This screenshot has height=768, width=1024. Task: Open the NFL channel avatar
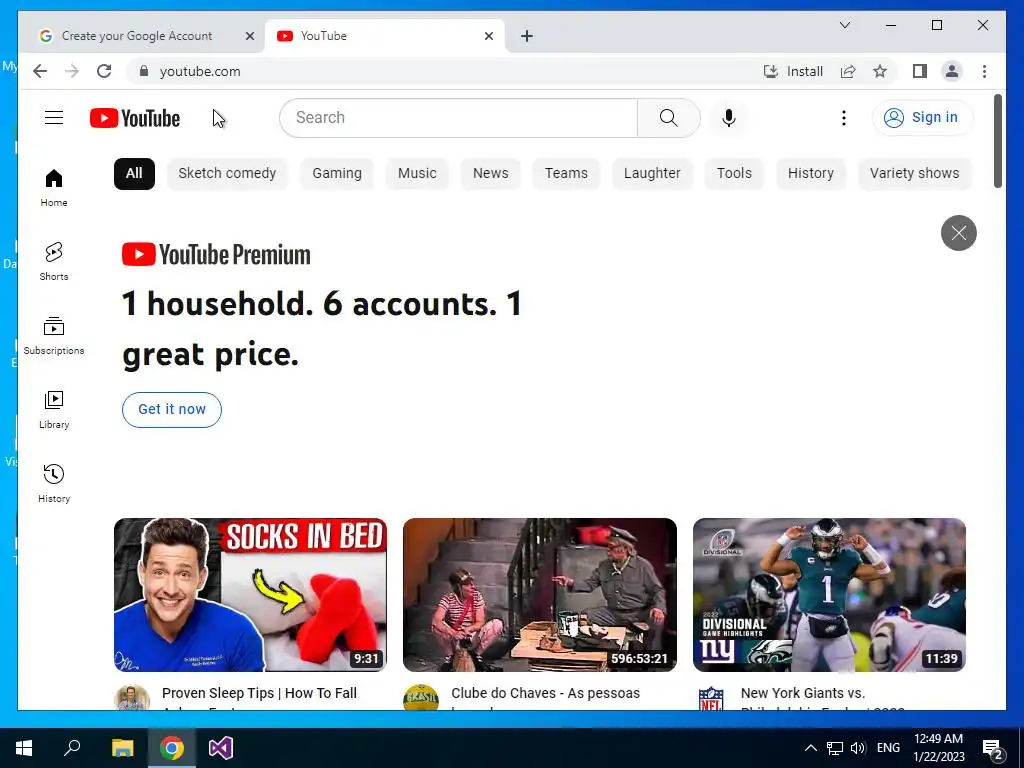tap(711, 697)
